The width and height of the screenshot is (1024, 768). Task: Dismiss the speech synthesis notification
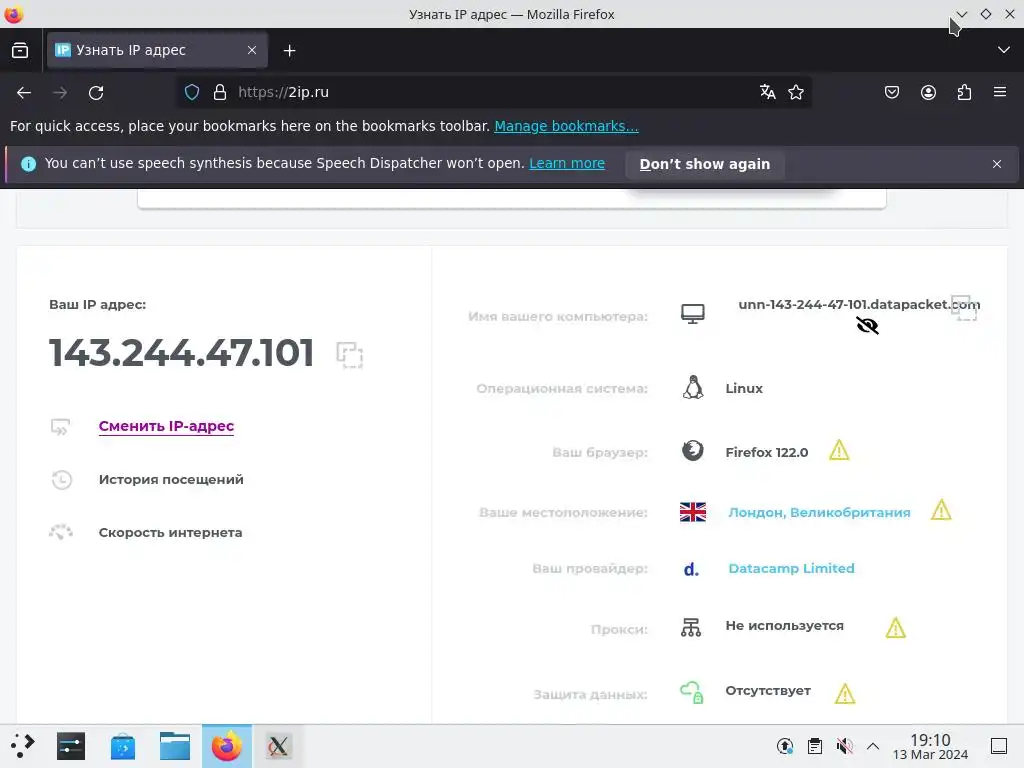point(997,164)
